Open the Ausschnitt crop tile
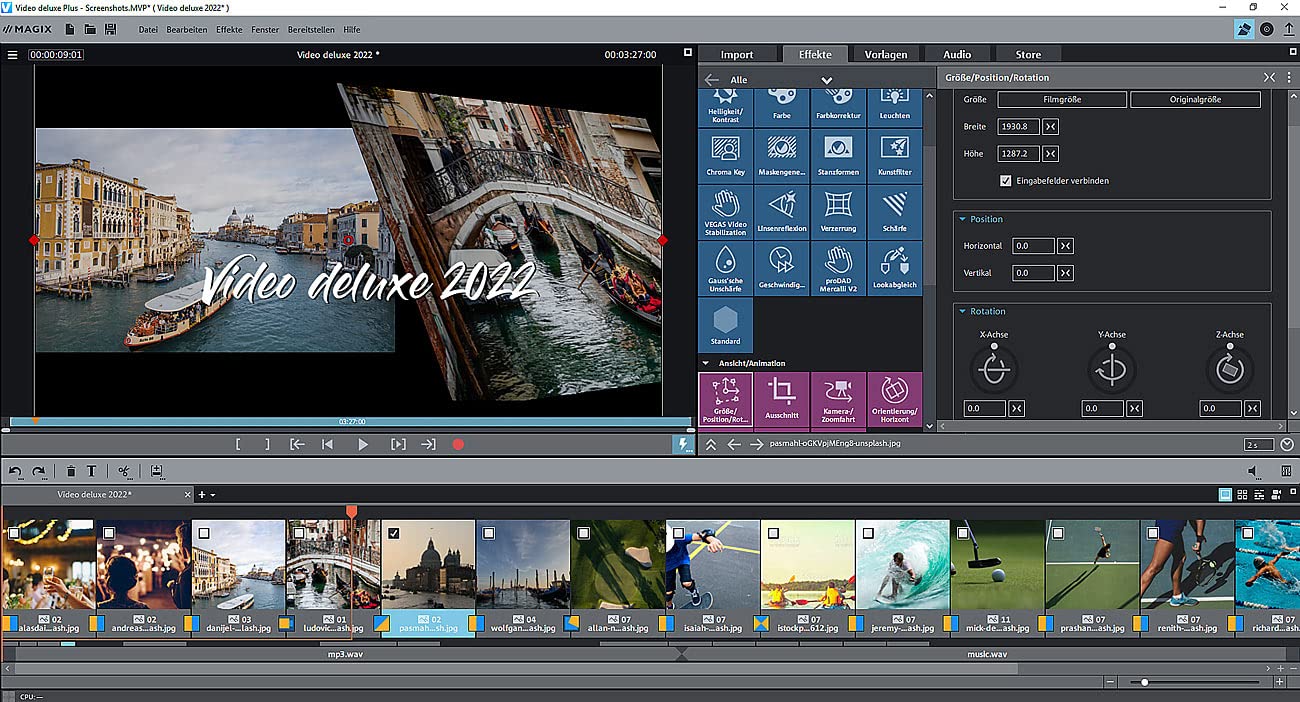 coord(782,399)
